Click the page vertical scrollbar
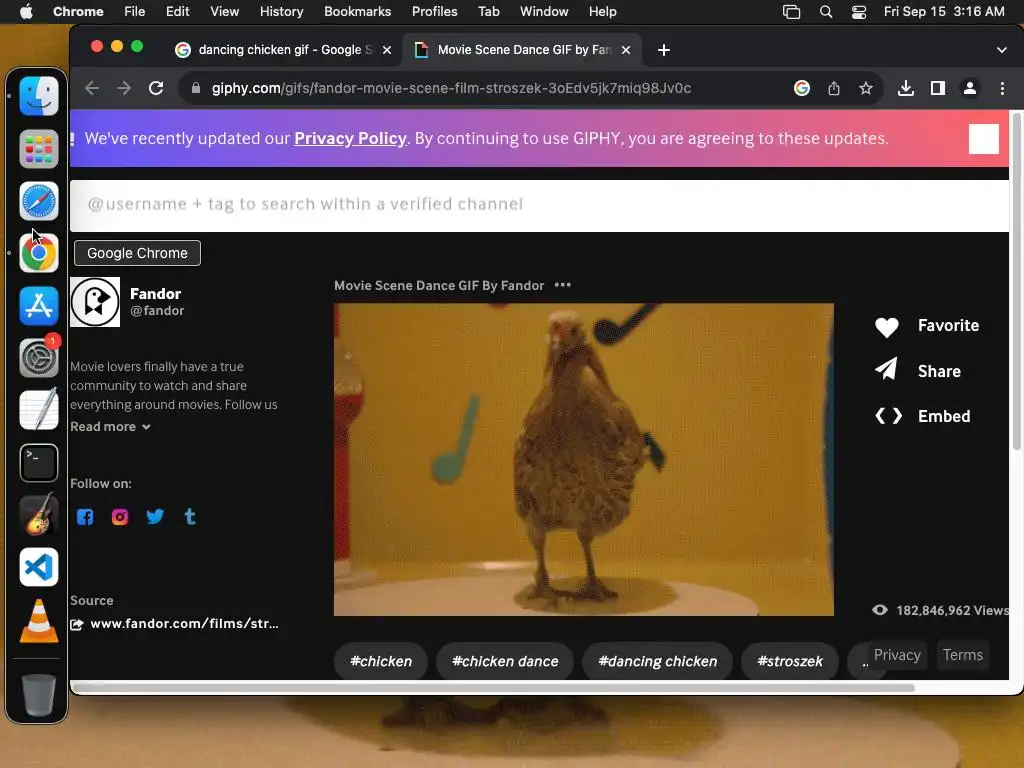The width and height of the screenshot is (1024, 768). click(1016, 282)
